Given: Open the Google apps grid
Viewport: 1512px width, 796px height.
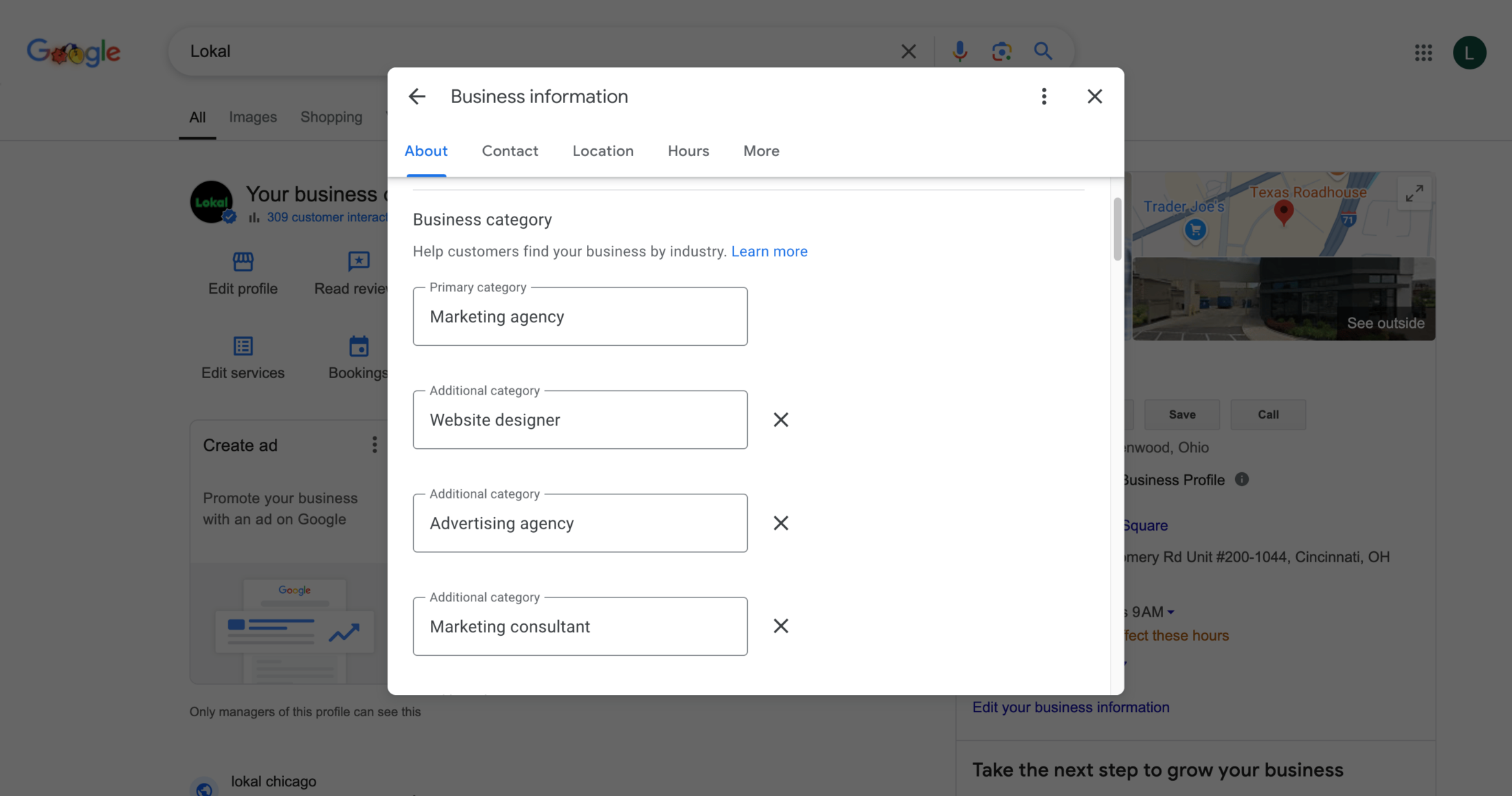Looking at the screenshot, I should (1423, 52).
